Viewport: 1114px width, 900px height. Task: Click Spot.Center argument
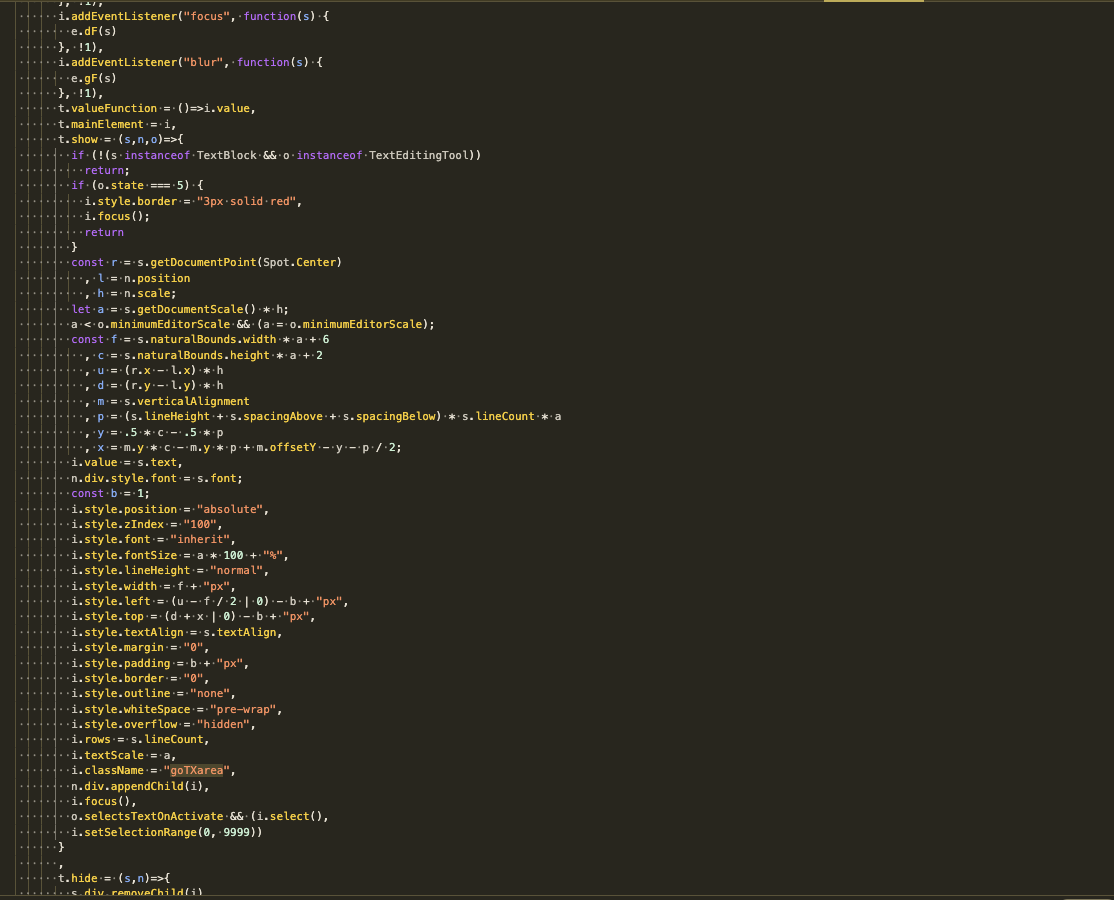[299, 263]
